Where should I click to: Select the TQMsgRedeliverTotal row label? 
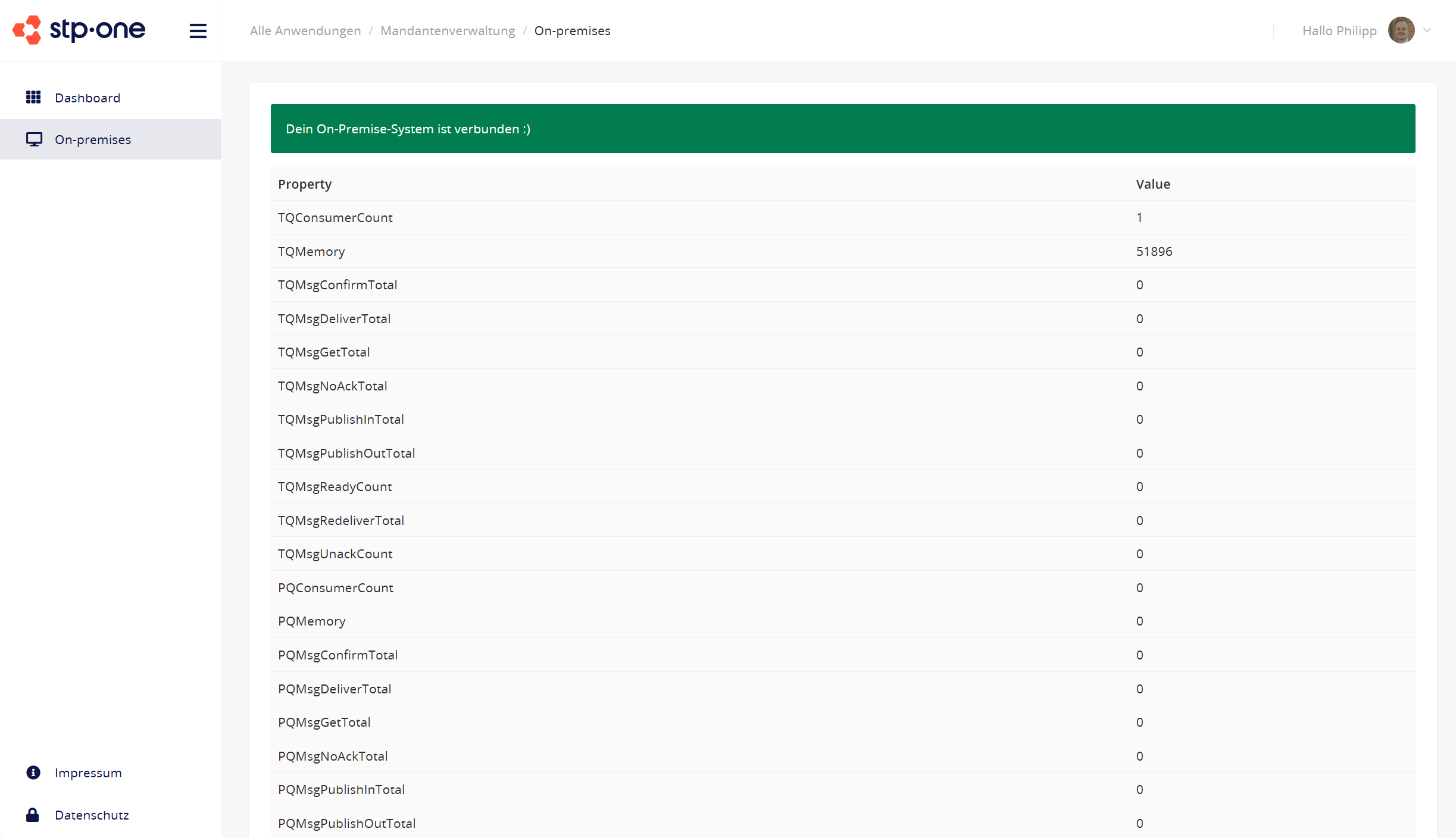click(341, 521)
